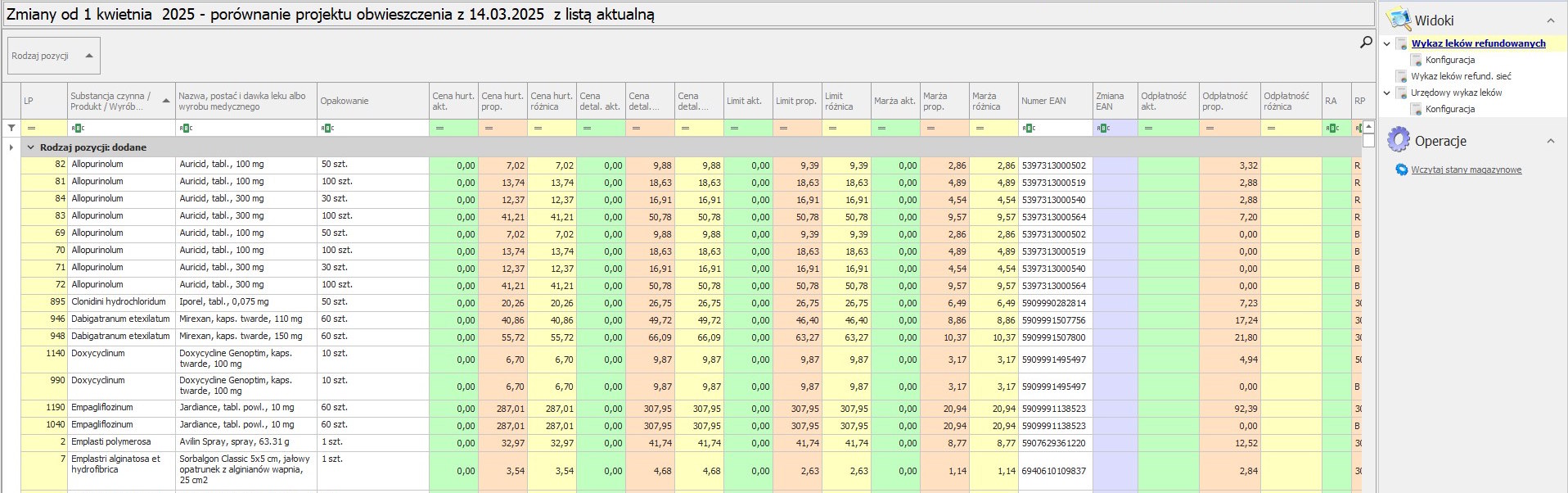The width and height of the screenshot is (1568, 493).
Task: Click the Wczytaj stany magazynowe icon
Action: (1402, 170)
